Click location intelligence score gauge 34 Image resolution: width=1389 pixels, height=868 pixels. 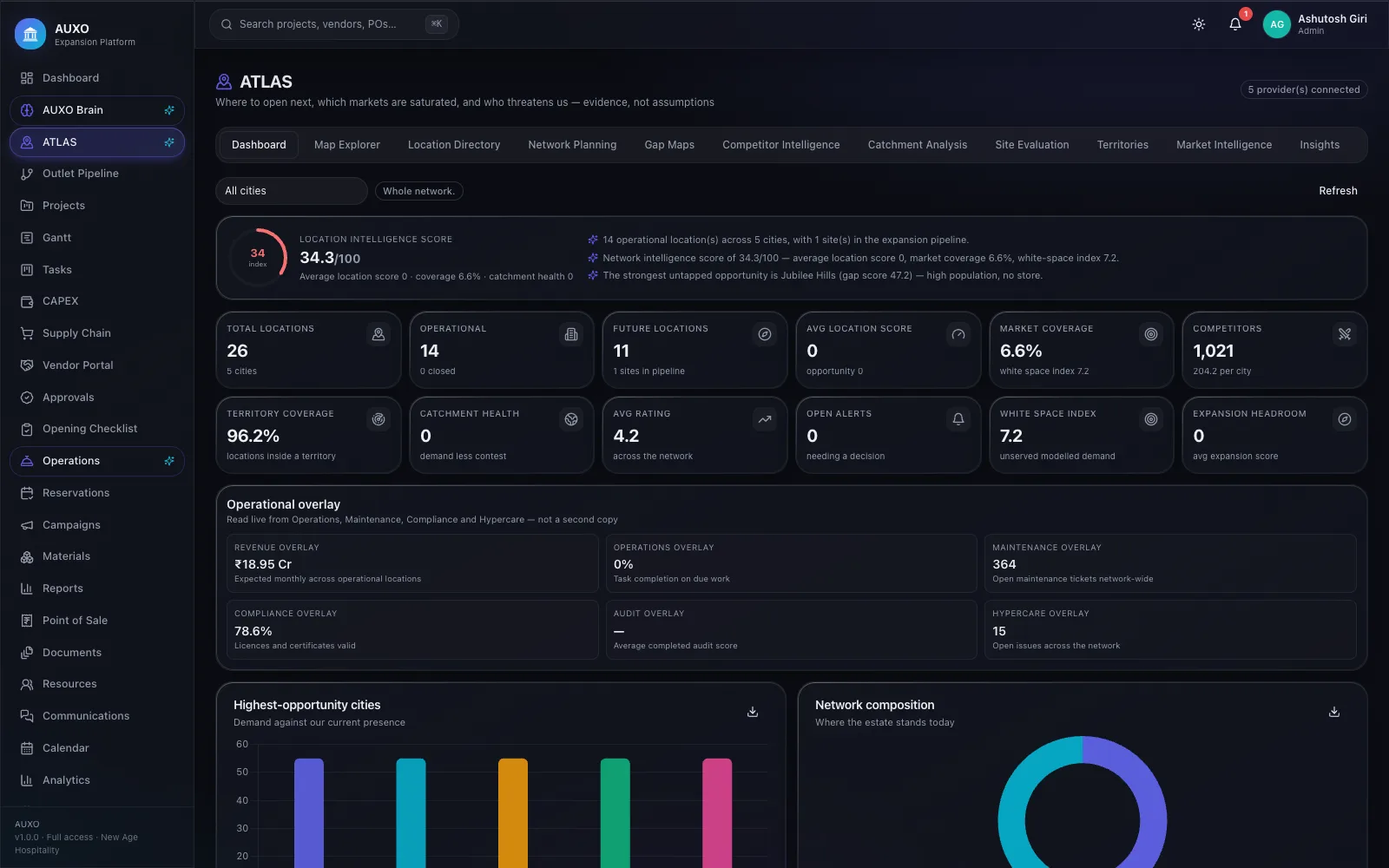(x=258, y=257)
